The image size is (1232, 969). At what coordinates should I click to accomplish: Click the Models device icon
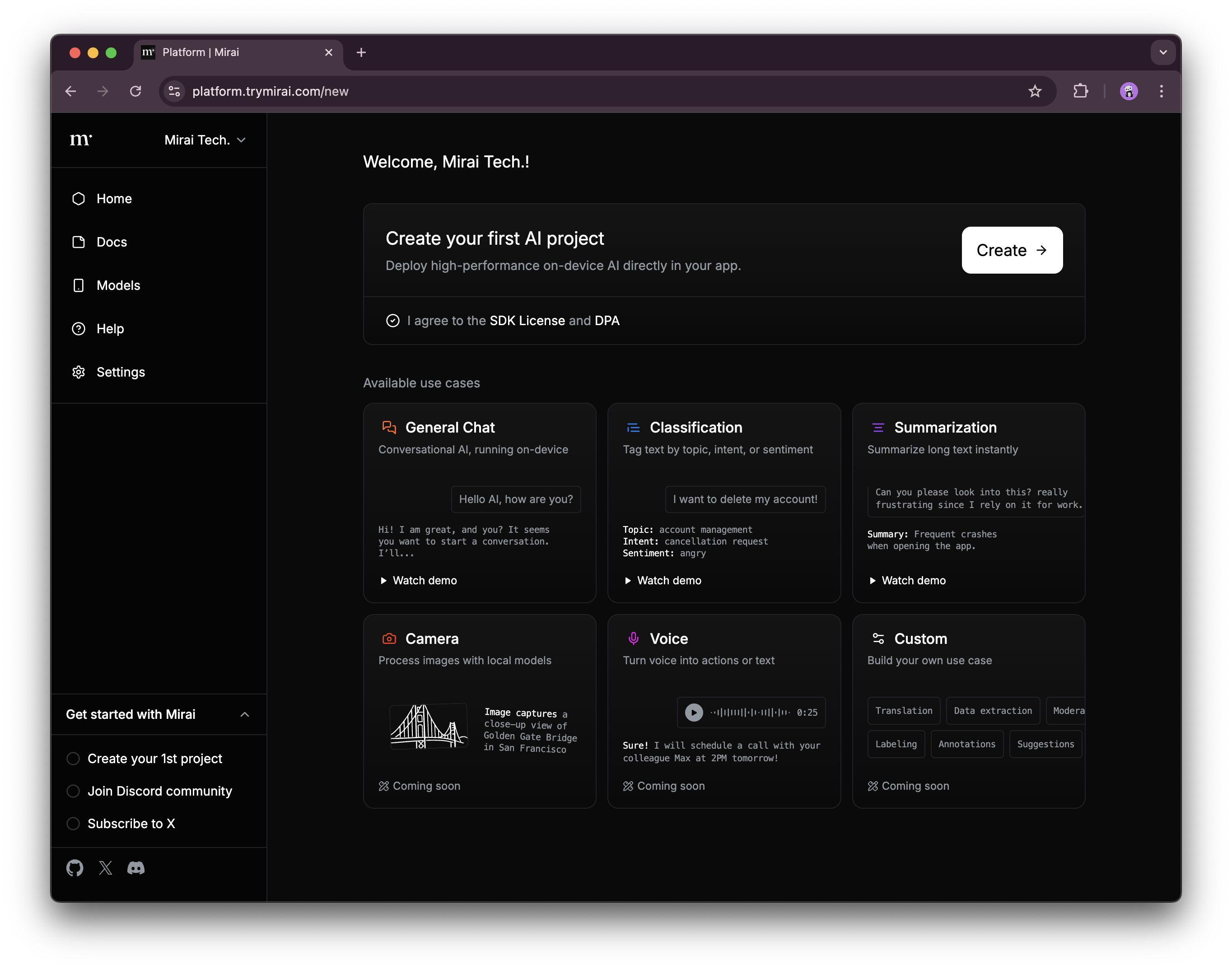[x=79, y=285]
